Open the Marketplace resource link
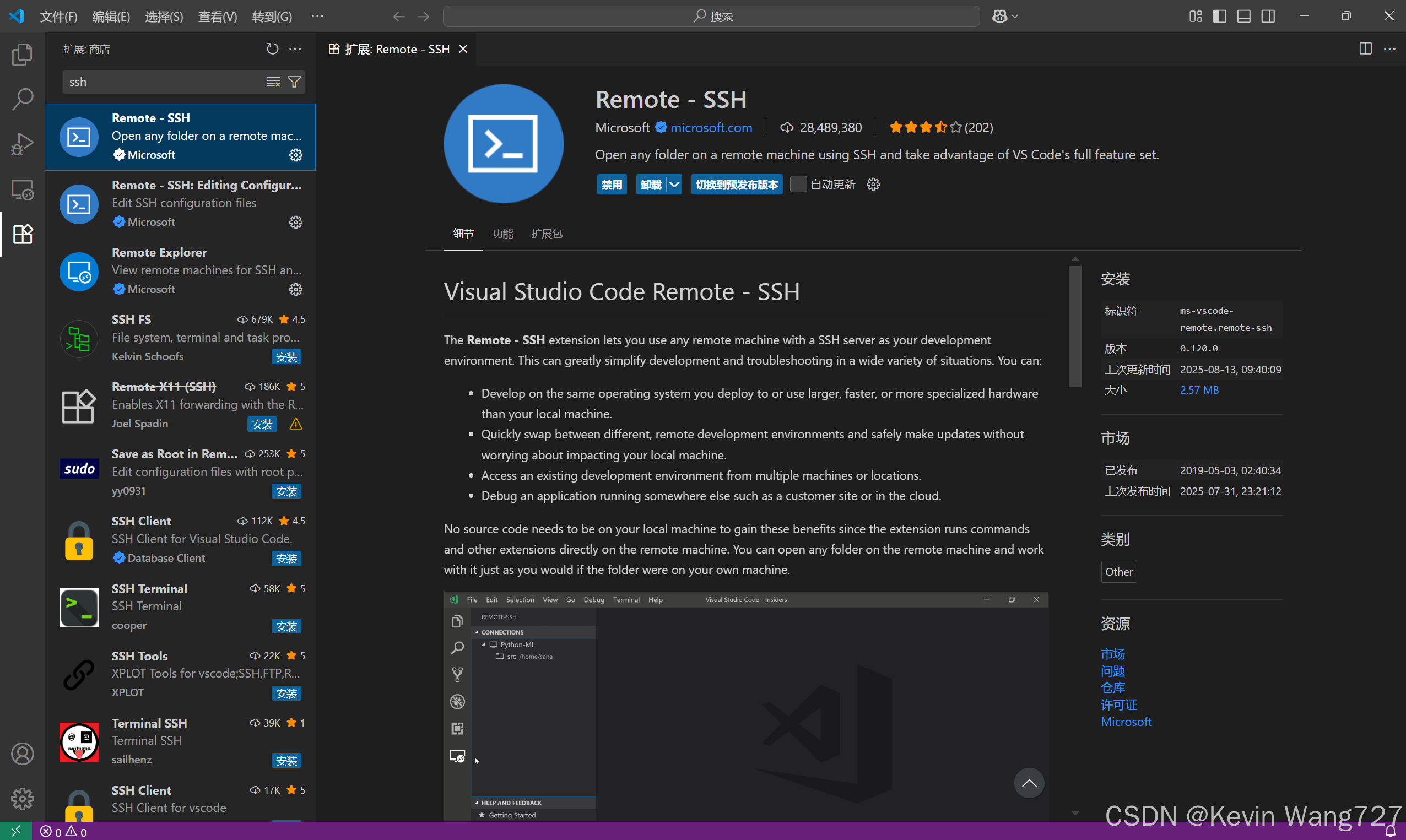 point(1112,654)
